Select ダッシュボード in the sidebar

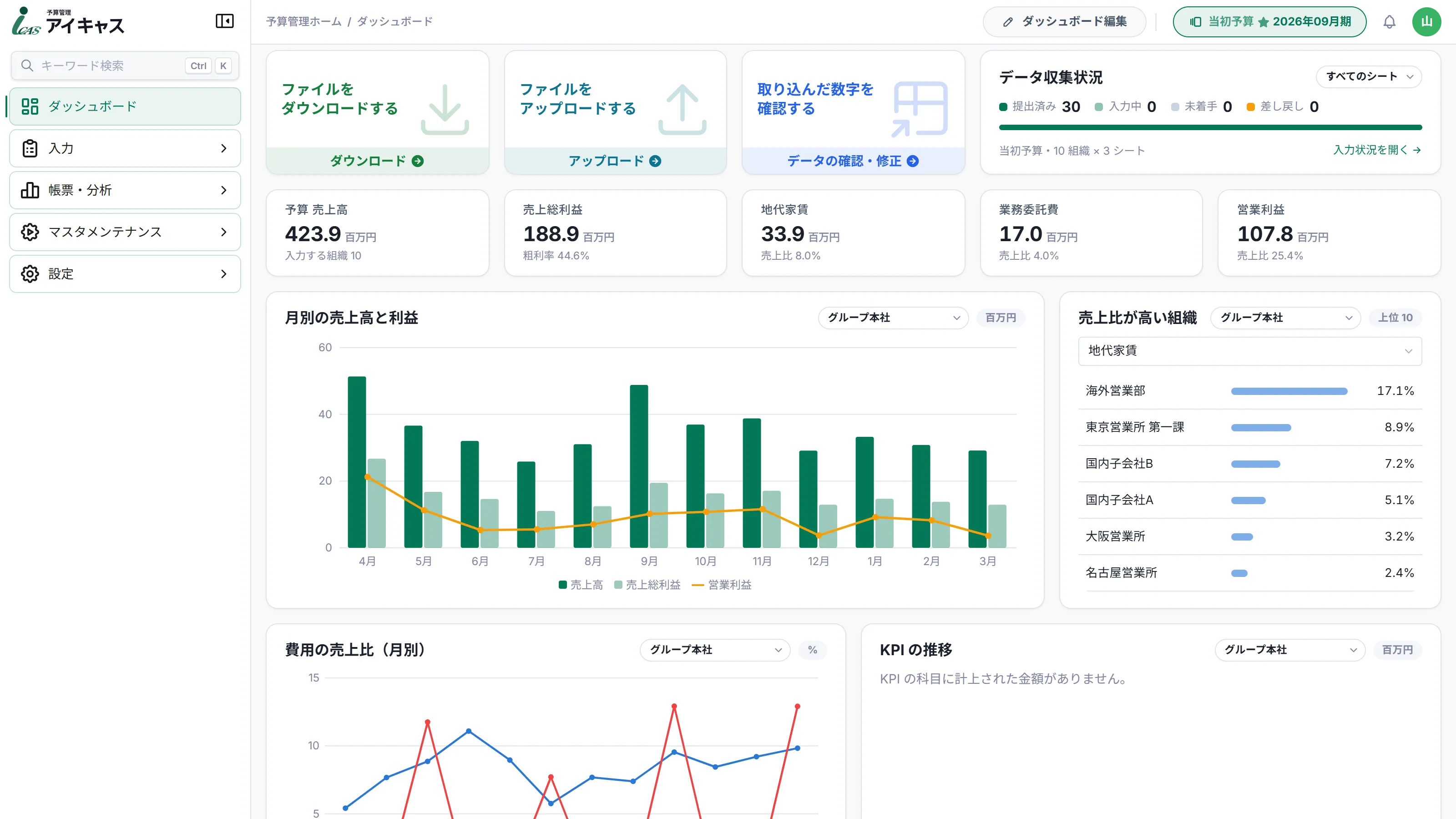125,106
